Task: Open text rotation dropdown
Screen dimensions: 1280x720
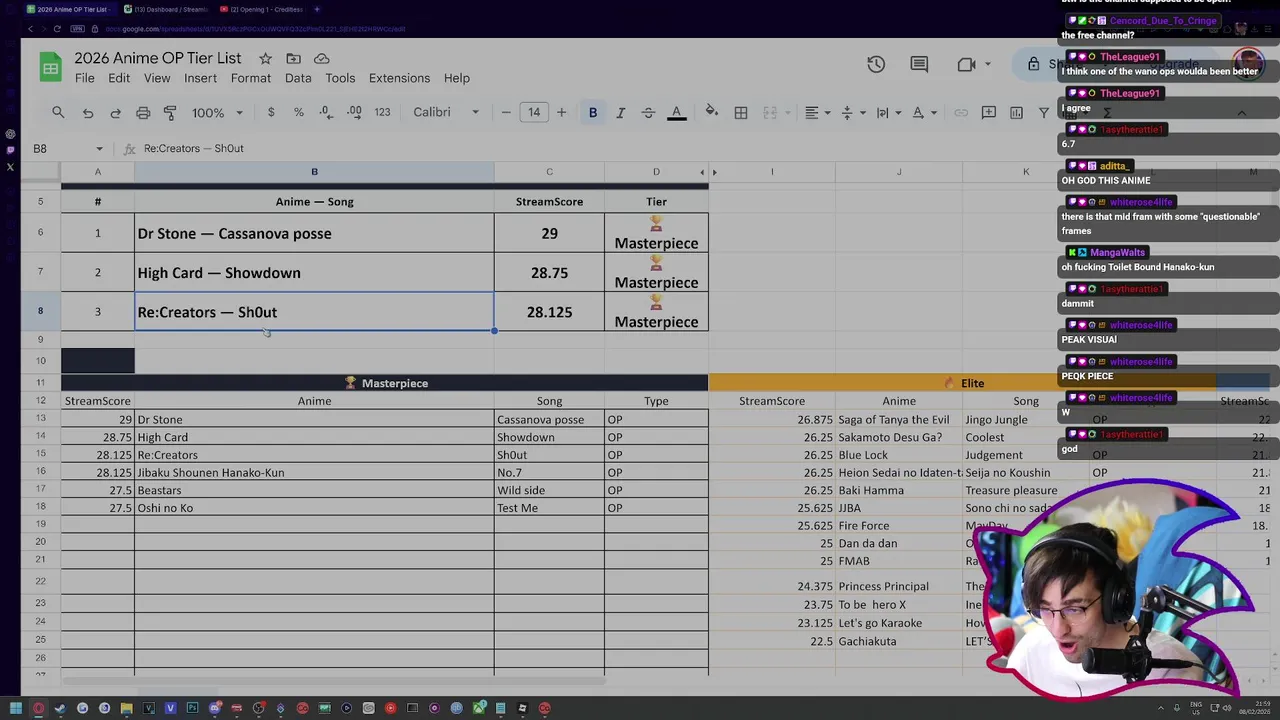Action: point(923,113)
